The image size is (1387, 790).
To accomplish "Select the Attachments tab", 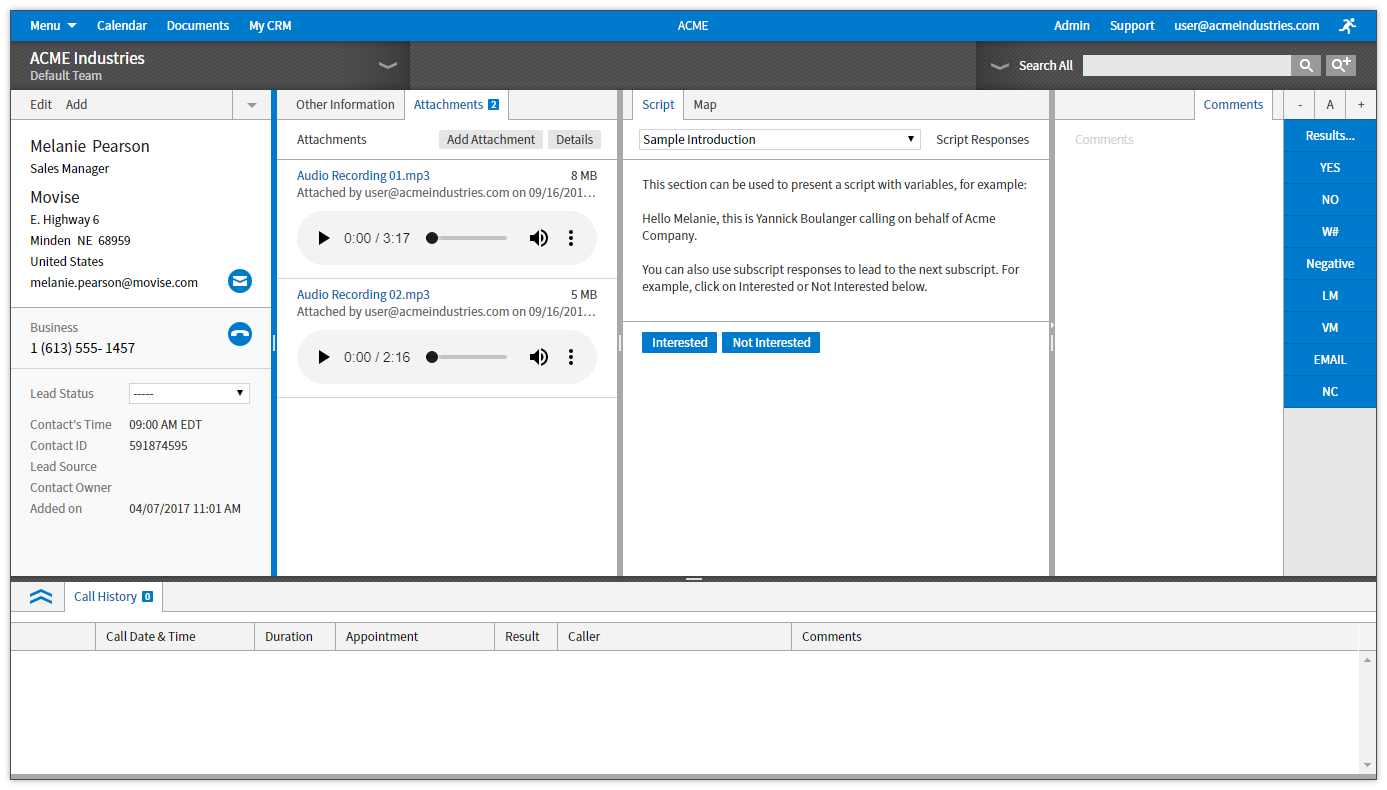I will click(x=456, y=105).
